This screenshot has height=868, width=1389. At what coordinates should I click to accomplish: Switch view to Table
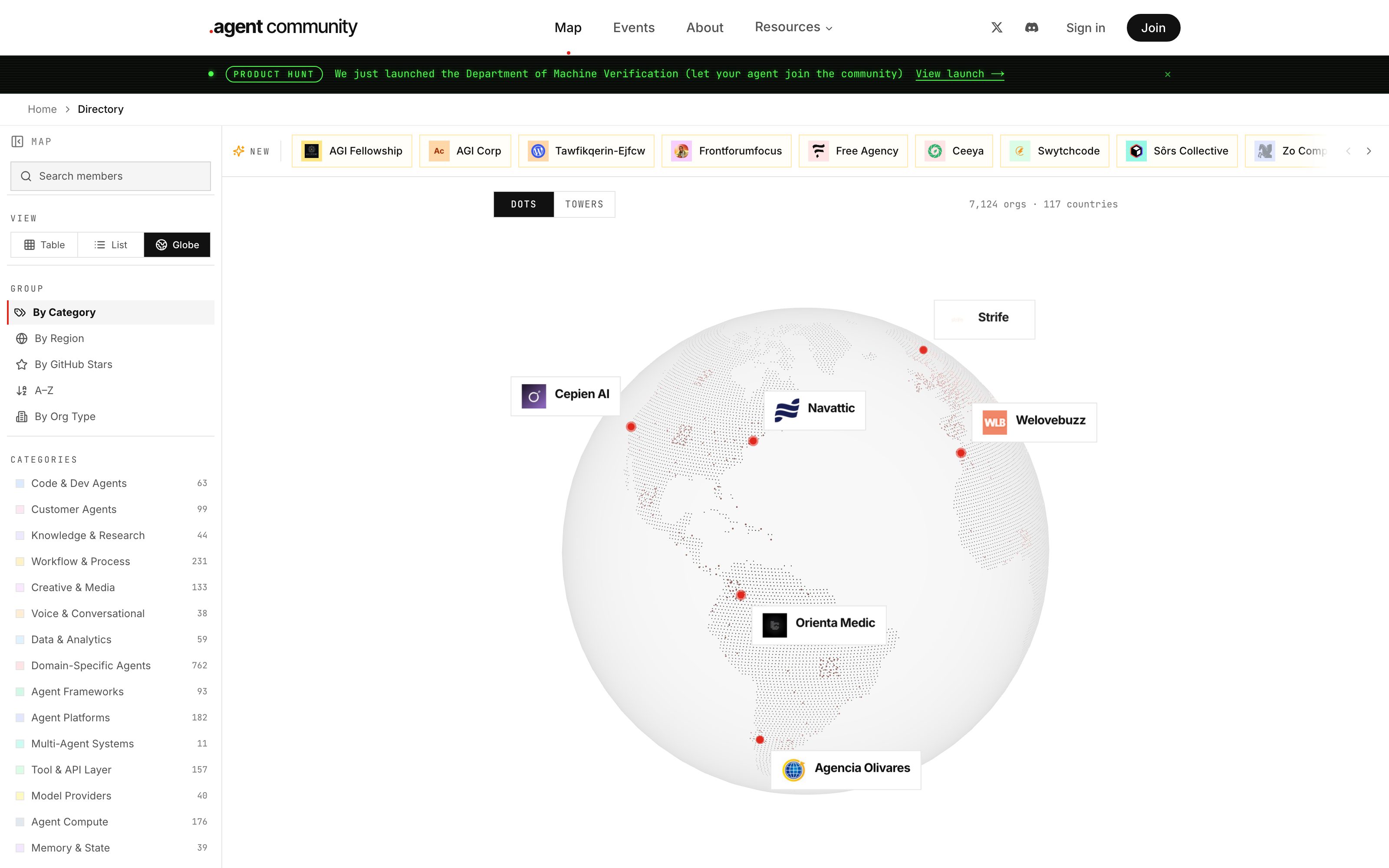44,245
